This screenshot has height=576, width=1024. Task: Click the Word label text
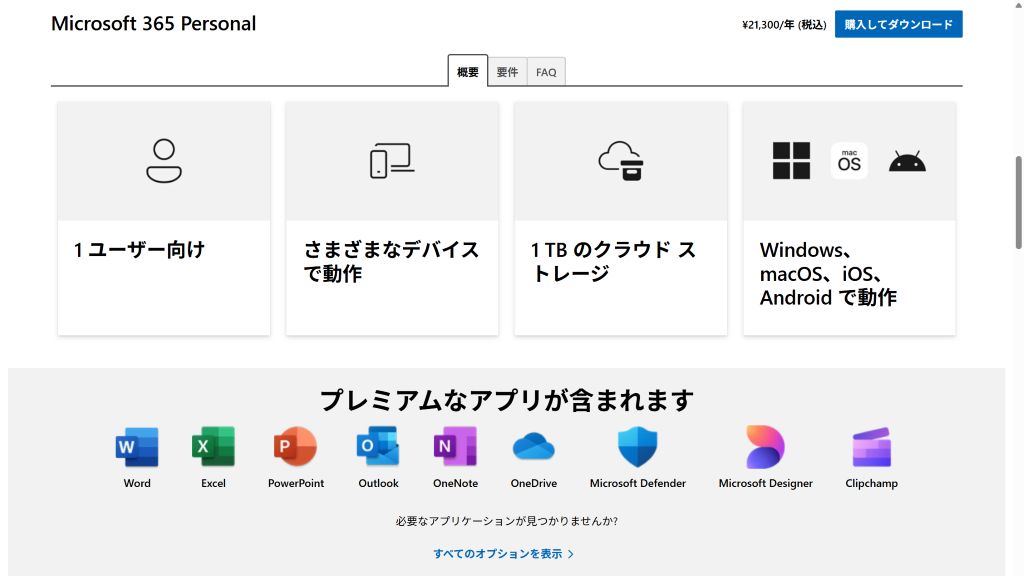[x=137, y=483]
